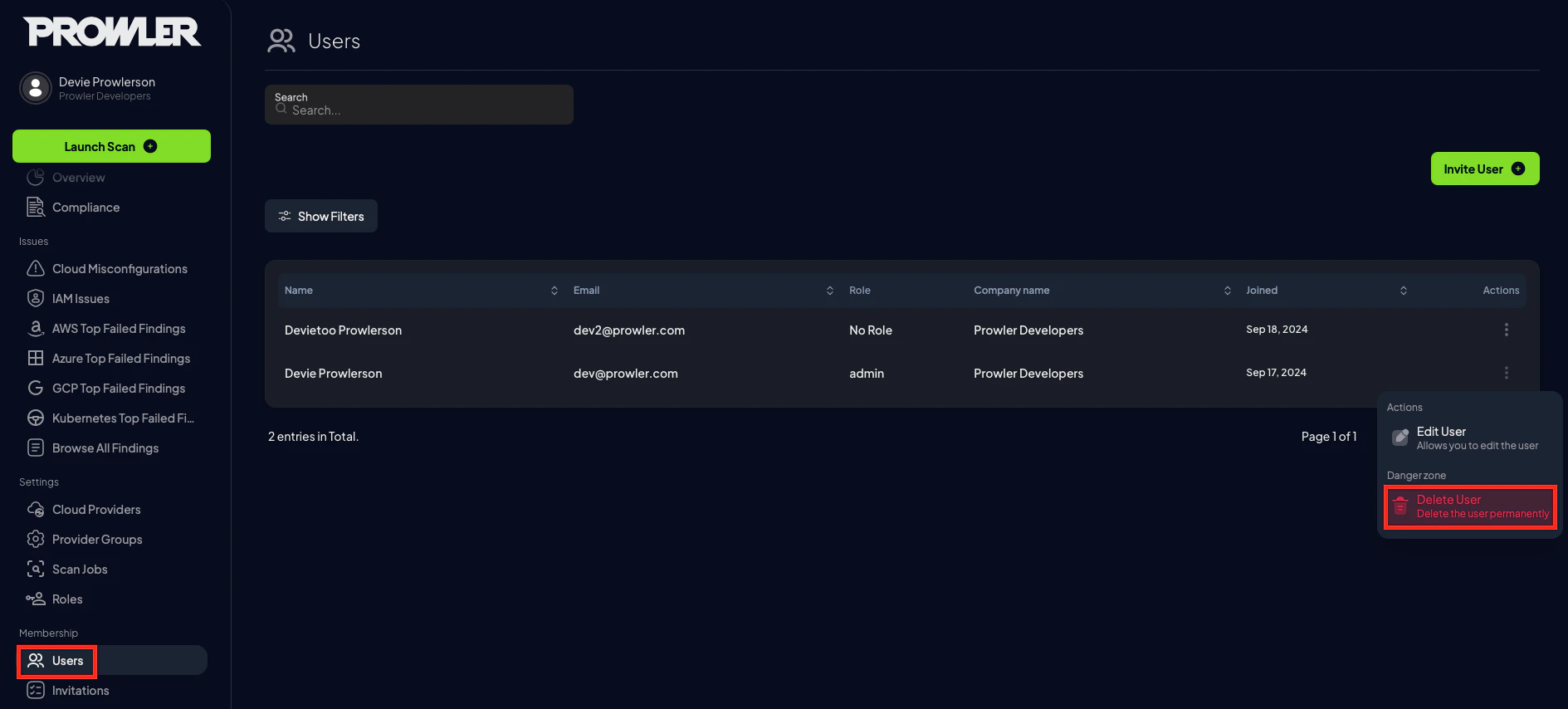This screenshot has height=709, width=1568.
Task: Click "2 entries in Total." text
Action: [313, 437]
